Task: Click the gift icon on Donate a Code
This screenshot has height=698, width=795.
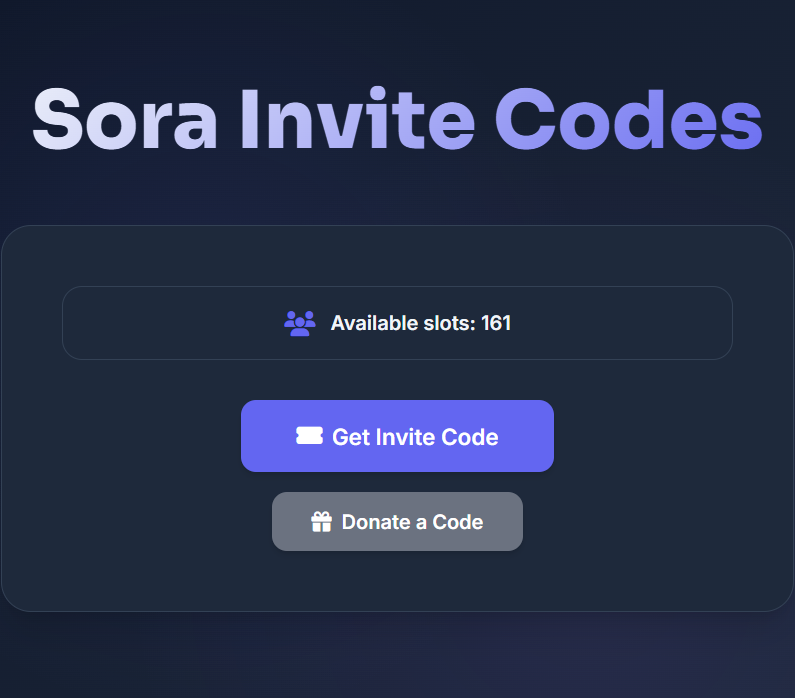Action: point(321,522)
